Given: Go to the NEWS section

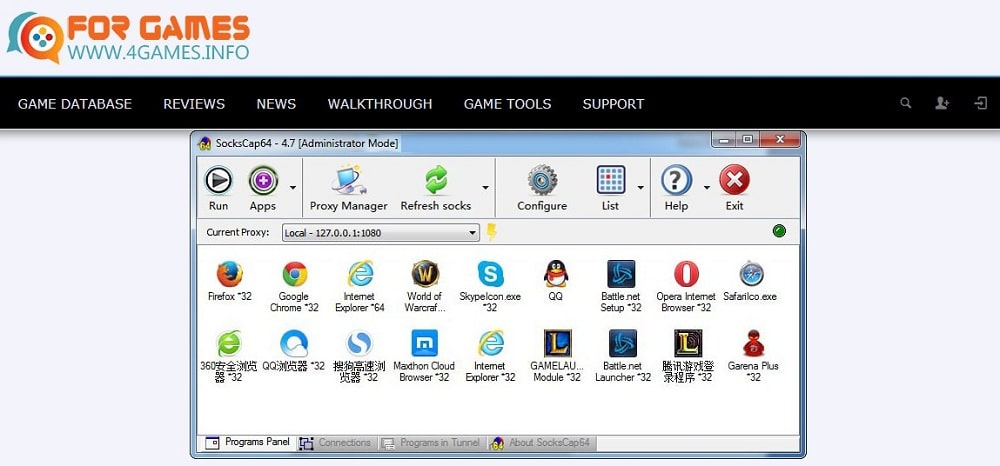Looking at the screenshot, I should click(276, 104).
